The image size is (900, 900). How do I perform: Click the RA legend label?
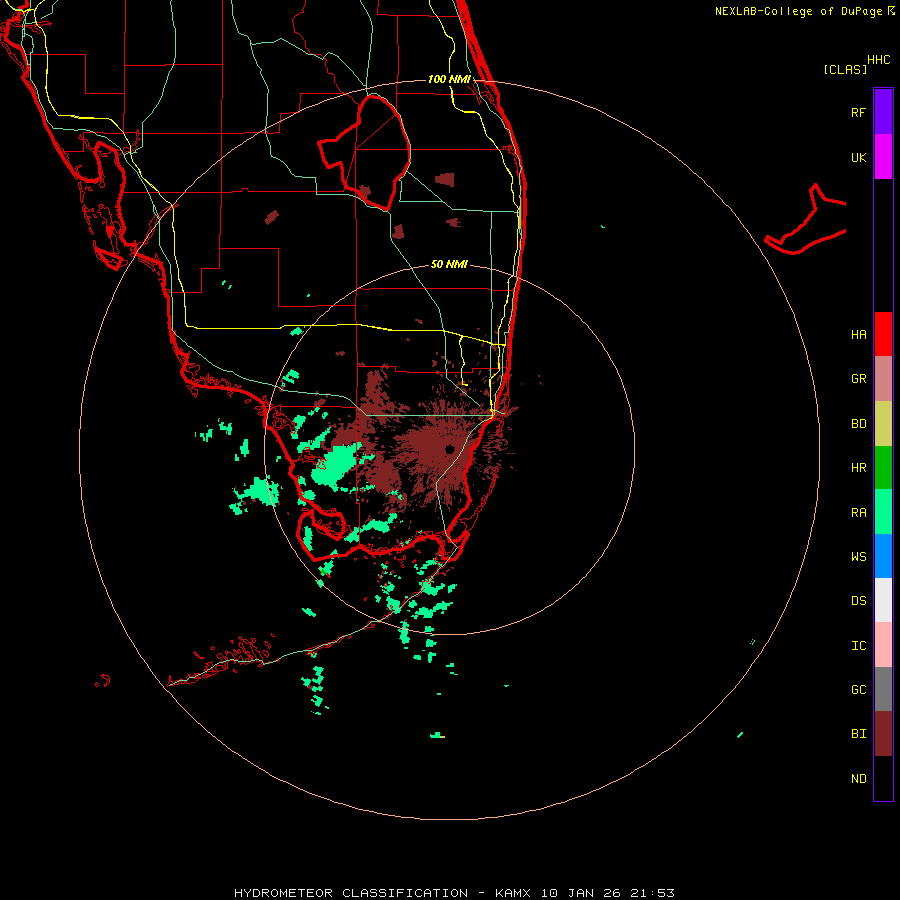pyautogui.click(x=858, y=513)
